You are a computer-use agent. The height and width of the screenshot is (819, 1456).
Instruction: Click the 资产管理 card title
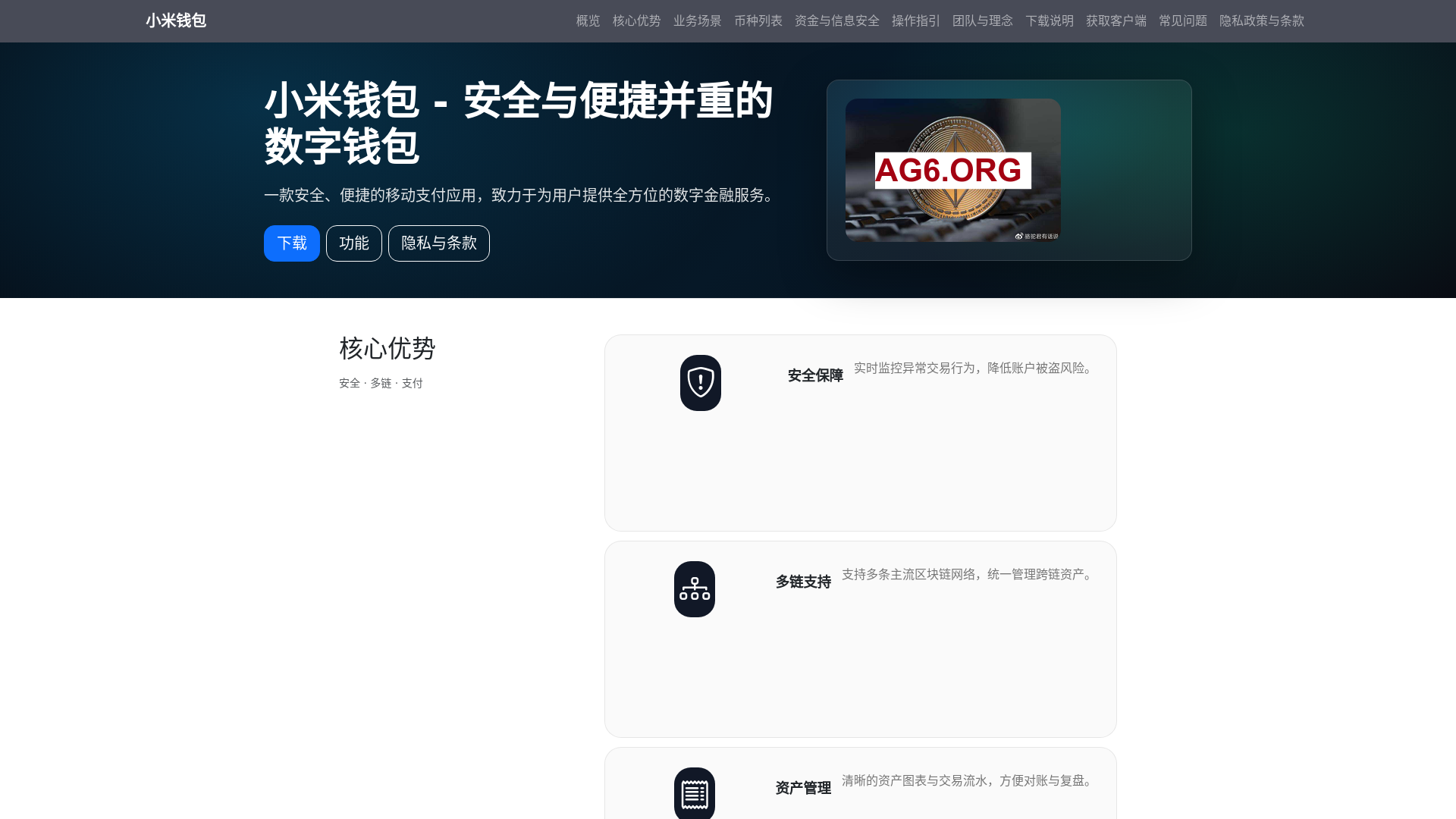[x=803, y=788]
